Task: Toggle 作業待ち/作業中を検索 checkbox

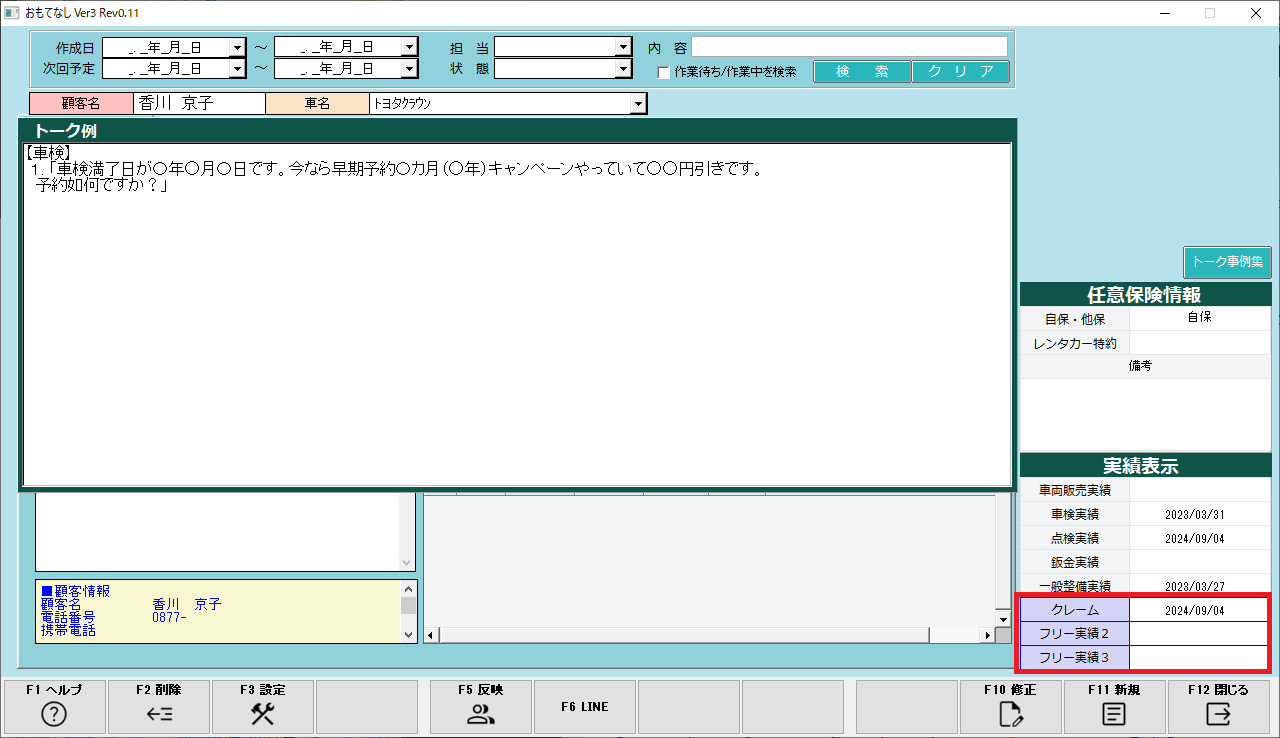Action: tap(663, 72)
